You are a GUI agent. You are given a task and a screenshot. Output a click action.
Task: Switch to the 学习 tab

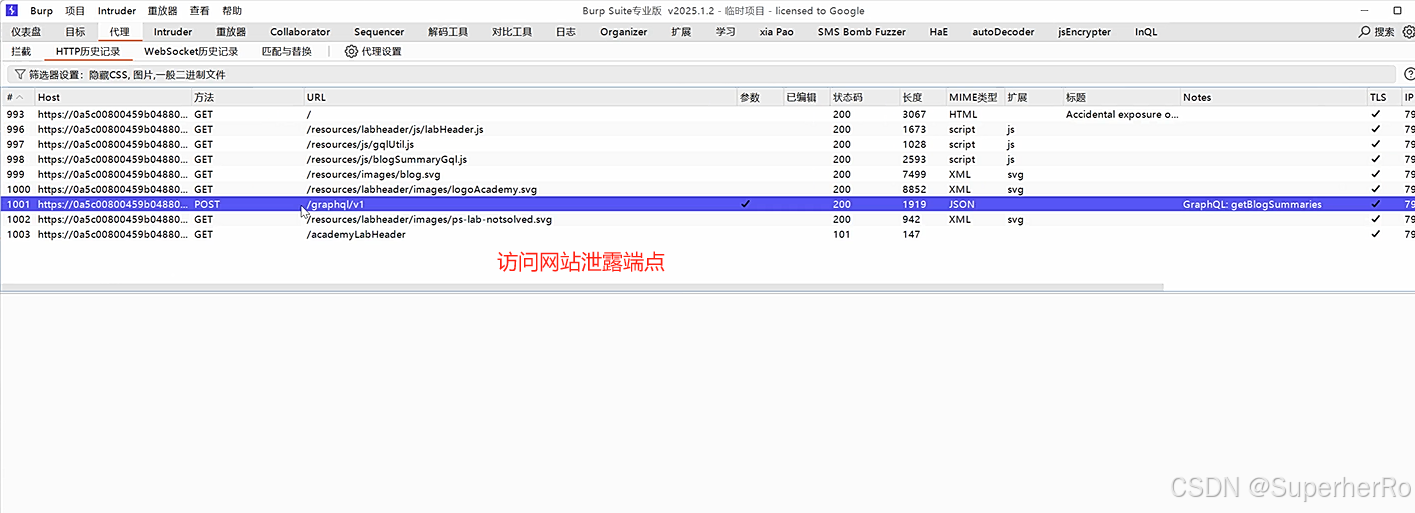tap(726, 32)
